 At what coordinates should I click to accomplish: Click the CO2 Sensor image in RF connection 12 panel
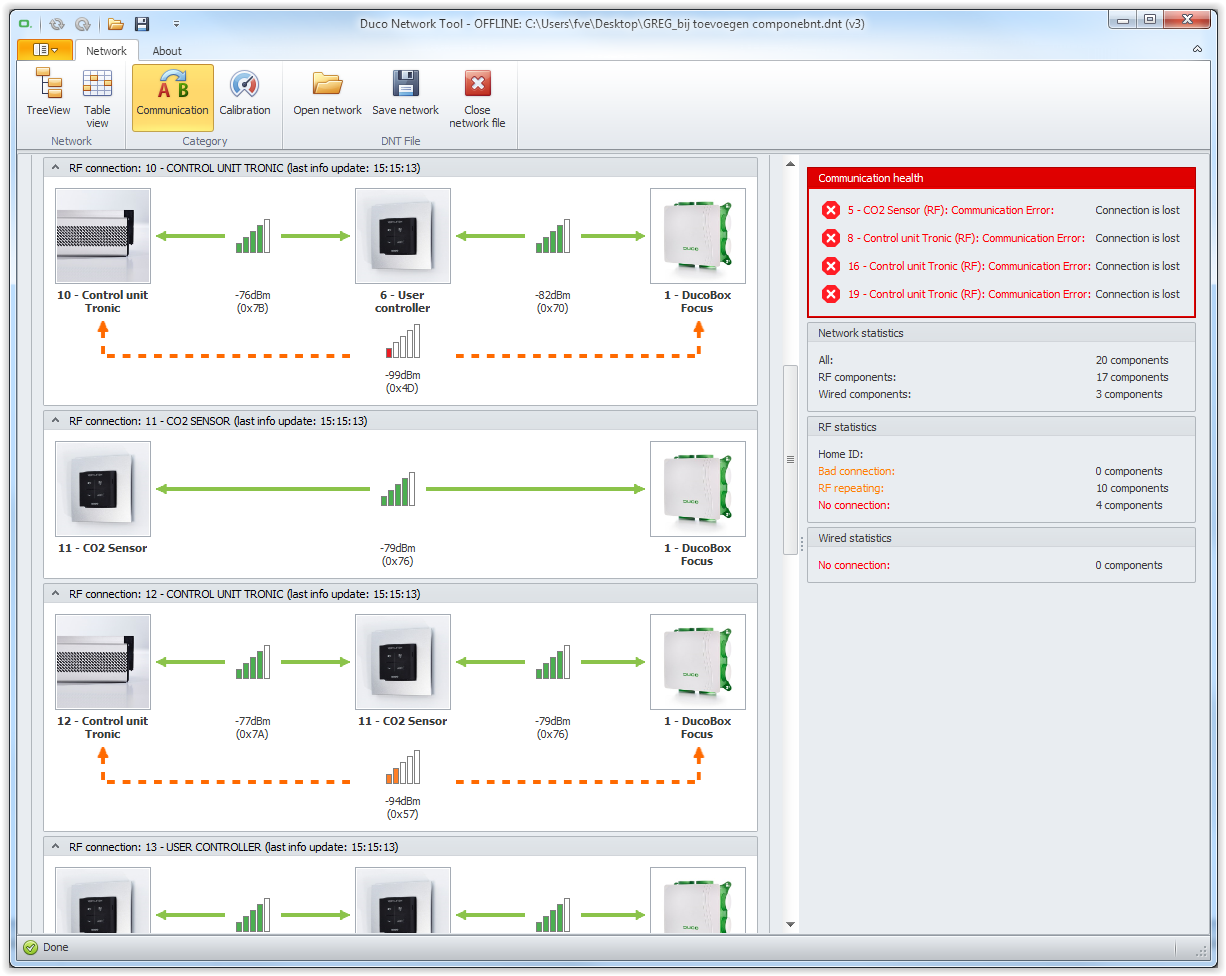coord(403,662)
